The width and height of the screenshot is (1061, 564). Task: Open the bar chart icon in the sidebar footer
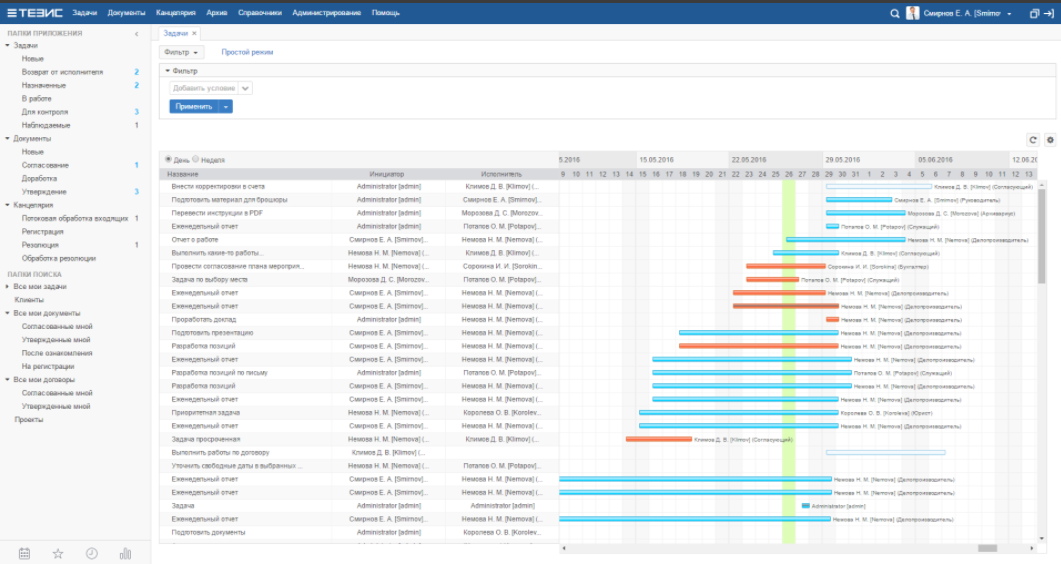coord(125,553)
